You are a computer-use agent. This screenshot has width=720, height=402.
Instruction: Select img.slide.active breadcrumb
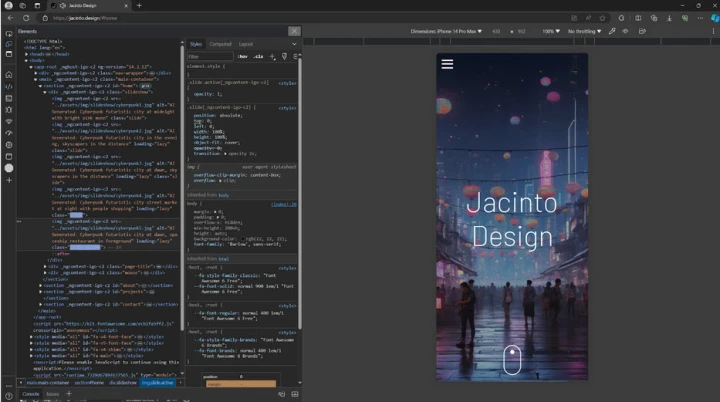coord(158,382)
